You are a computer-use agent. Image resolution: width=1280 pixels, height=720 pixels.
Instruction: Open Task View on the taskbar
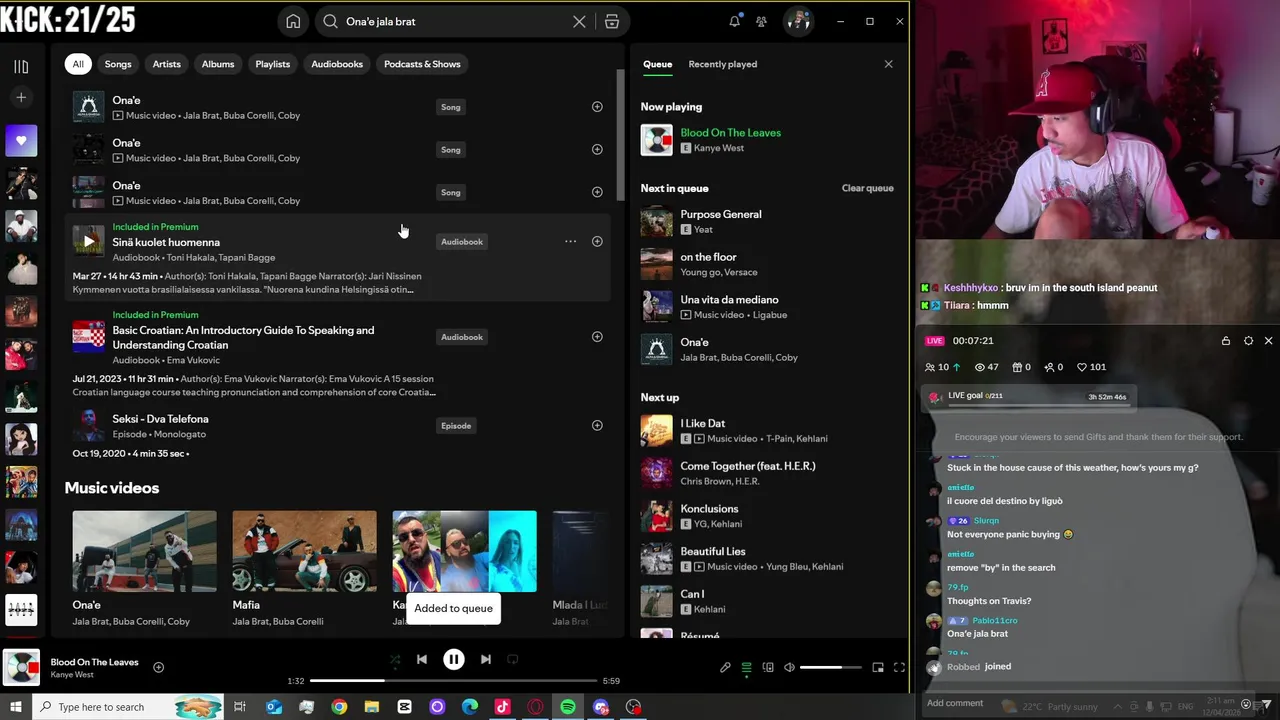pos(240,707)
